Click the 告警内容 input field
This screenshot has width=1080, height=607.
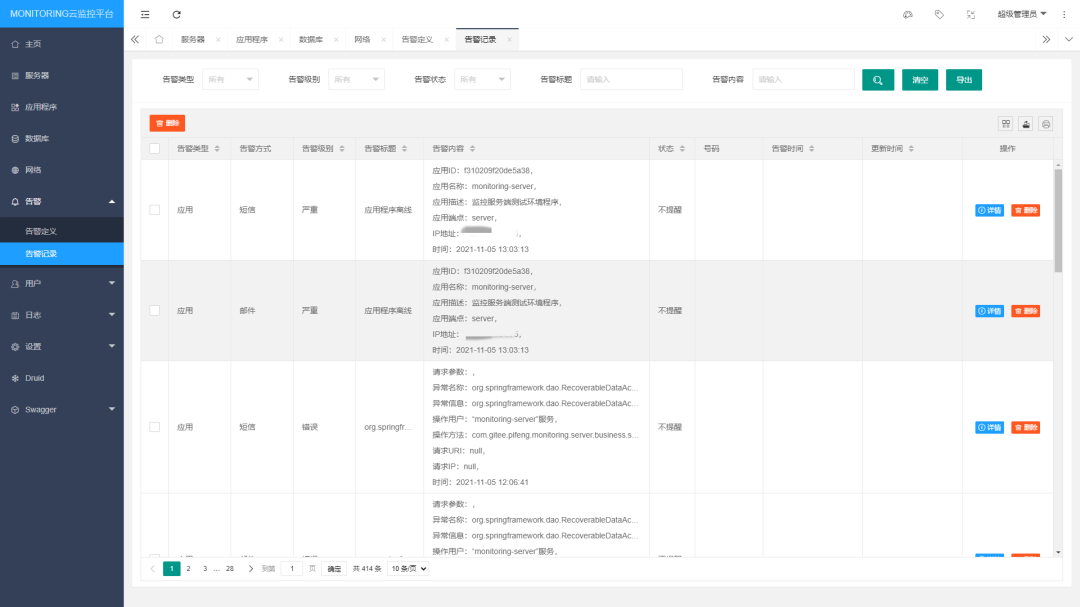(803, 80)
